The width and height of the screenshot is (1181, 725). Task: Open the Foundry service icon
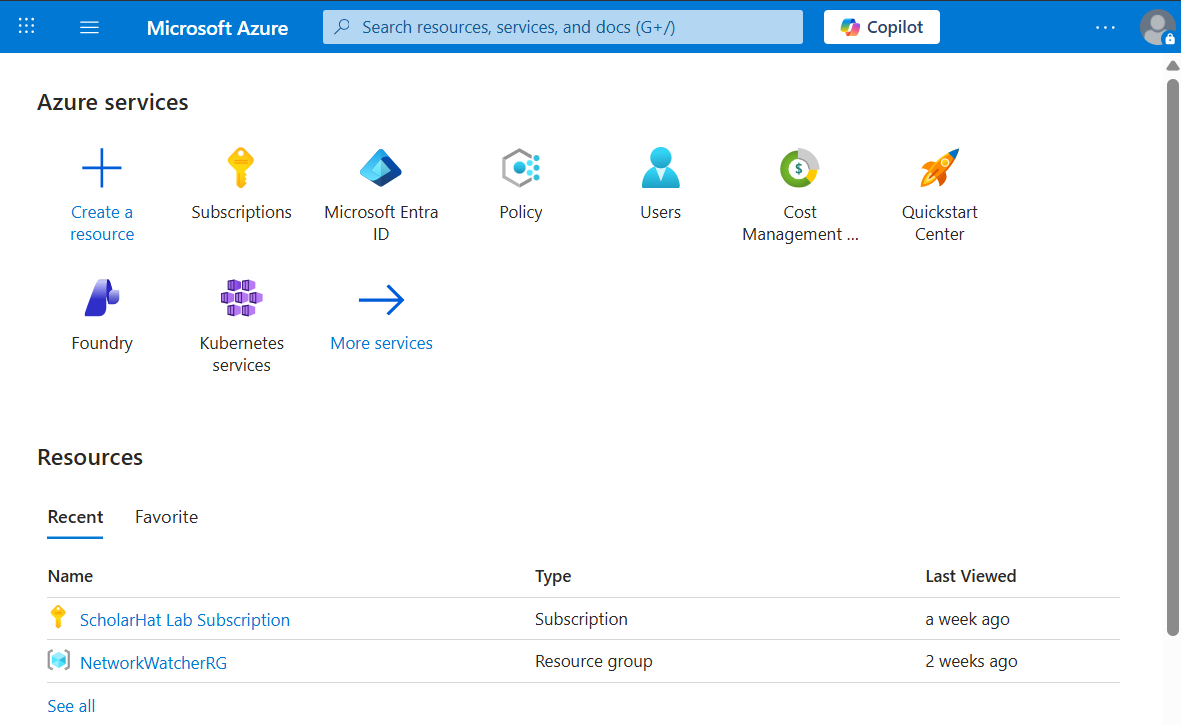(x=102, y=299)
